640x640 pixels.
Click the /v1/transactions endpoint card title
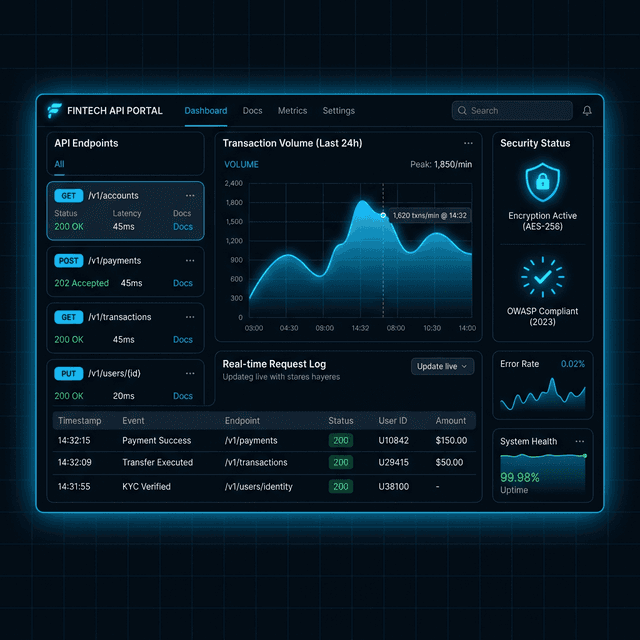[x=120, y=317]
